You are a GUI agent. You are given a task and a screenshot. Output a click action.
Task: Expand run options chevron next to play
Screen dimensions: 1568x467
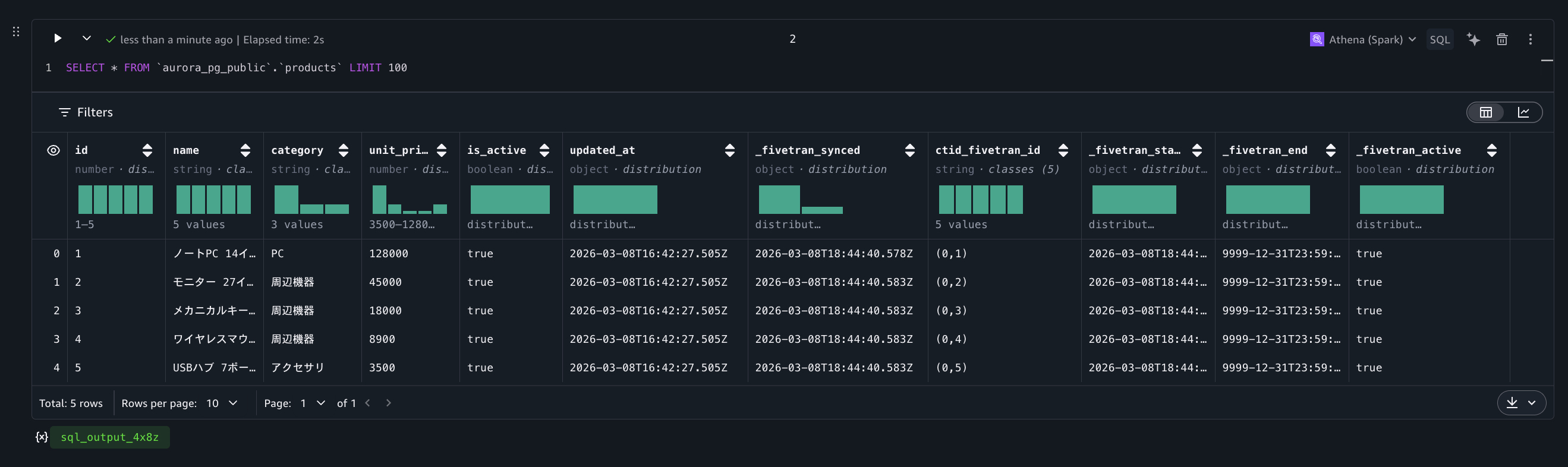tap(86, 38)
